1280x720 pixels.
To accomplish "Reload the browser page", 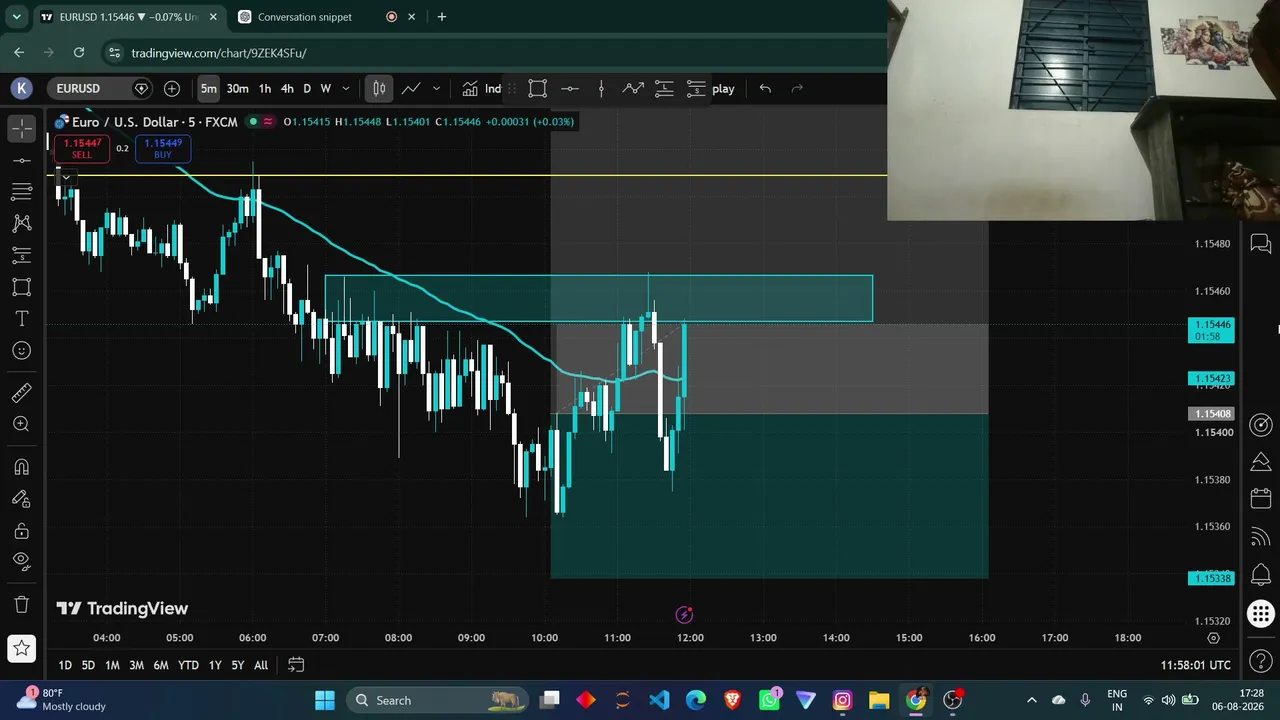I will 79,53.
